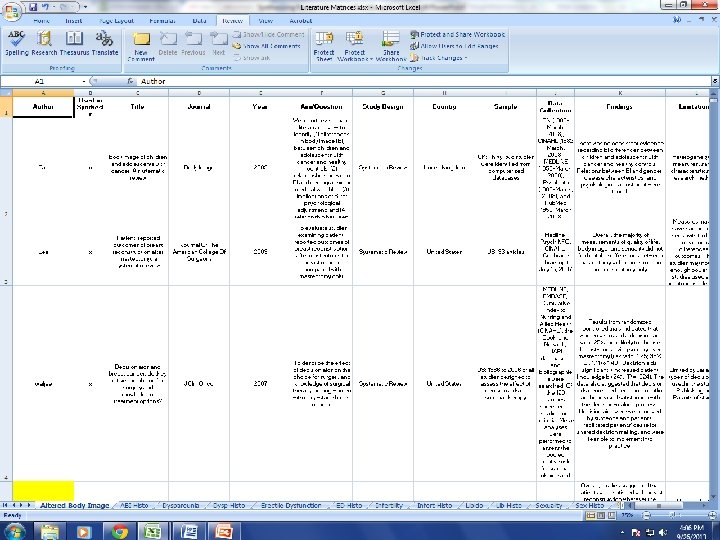Viewport: 720px width, 540px height.
Task: Switch to Normal view in status bar
Action: [590, 515]
